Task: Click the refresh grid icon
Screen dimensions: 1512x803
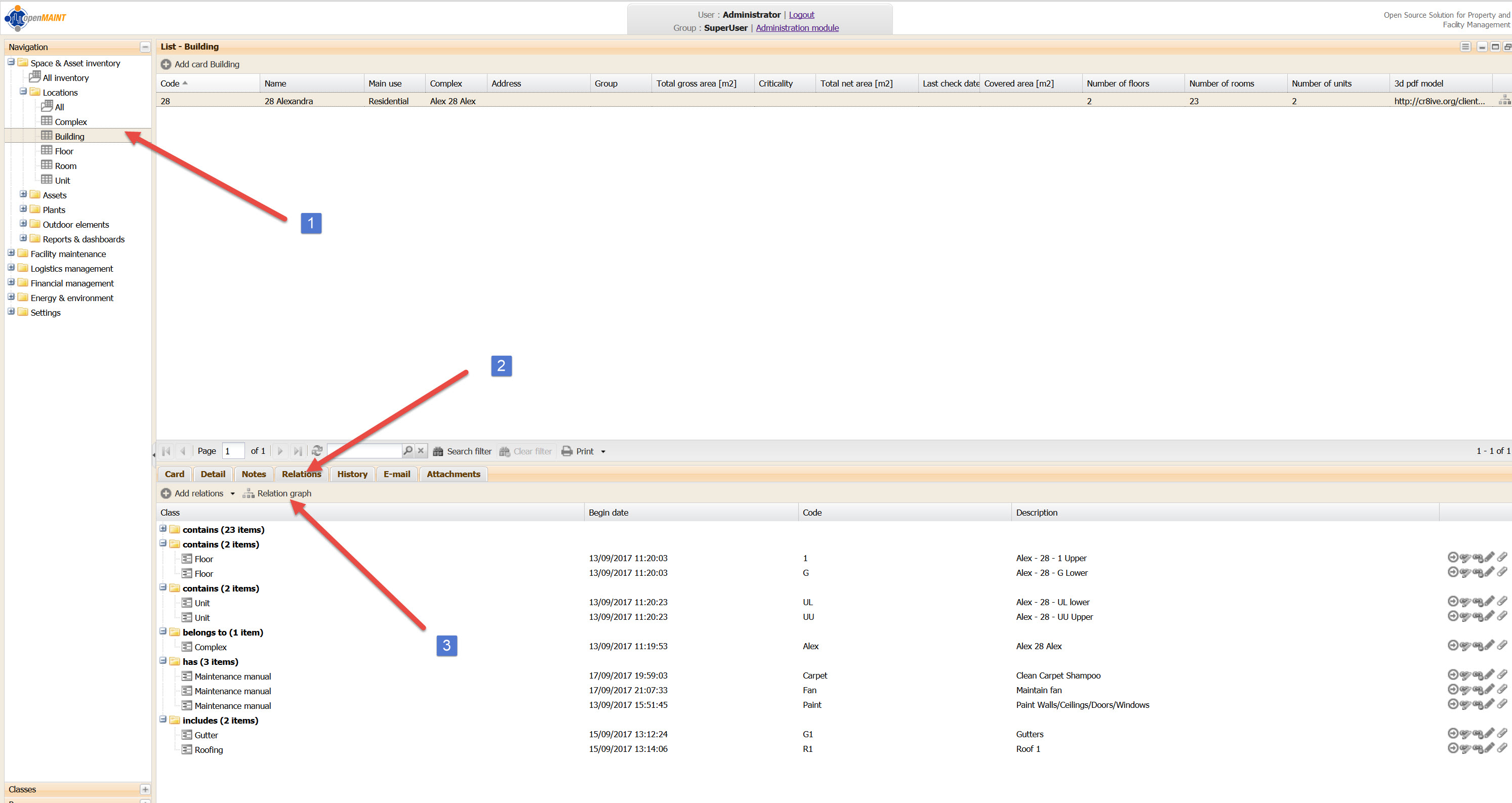Action: (x=317, y=450)
